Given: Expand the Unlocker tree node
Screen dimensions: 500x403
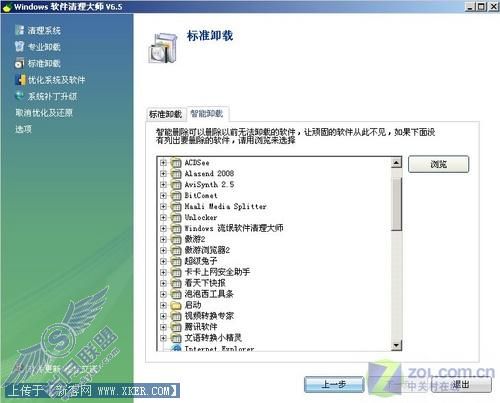Looking at the screenshot, I should pos(163,217).
